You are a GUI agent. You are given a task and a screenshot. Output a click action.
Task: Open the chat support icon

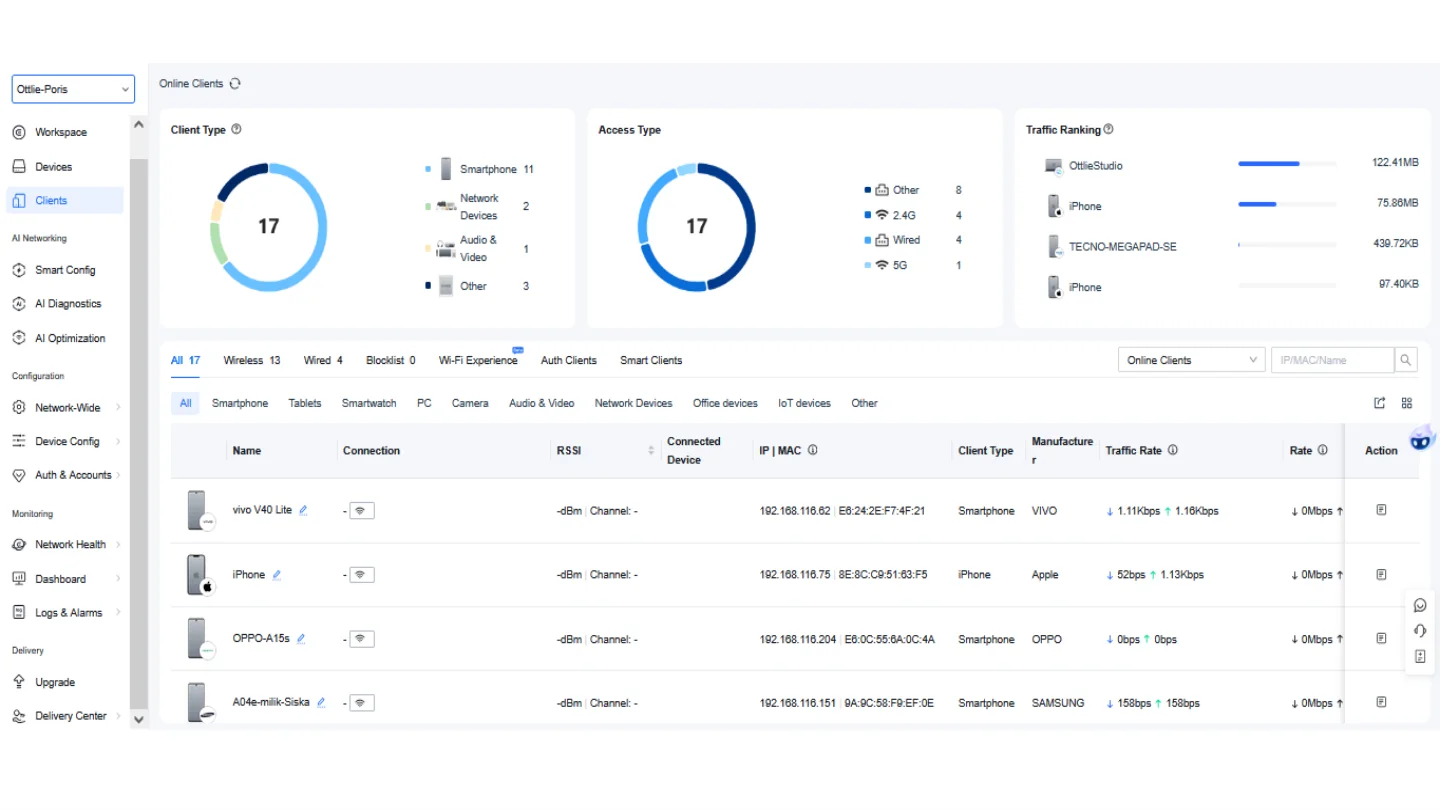click(1420, 605)
